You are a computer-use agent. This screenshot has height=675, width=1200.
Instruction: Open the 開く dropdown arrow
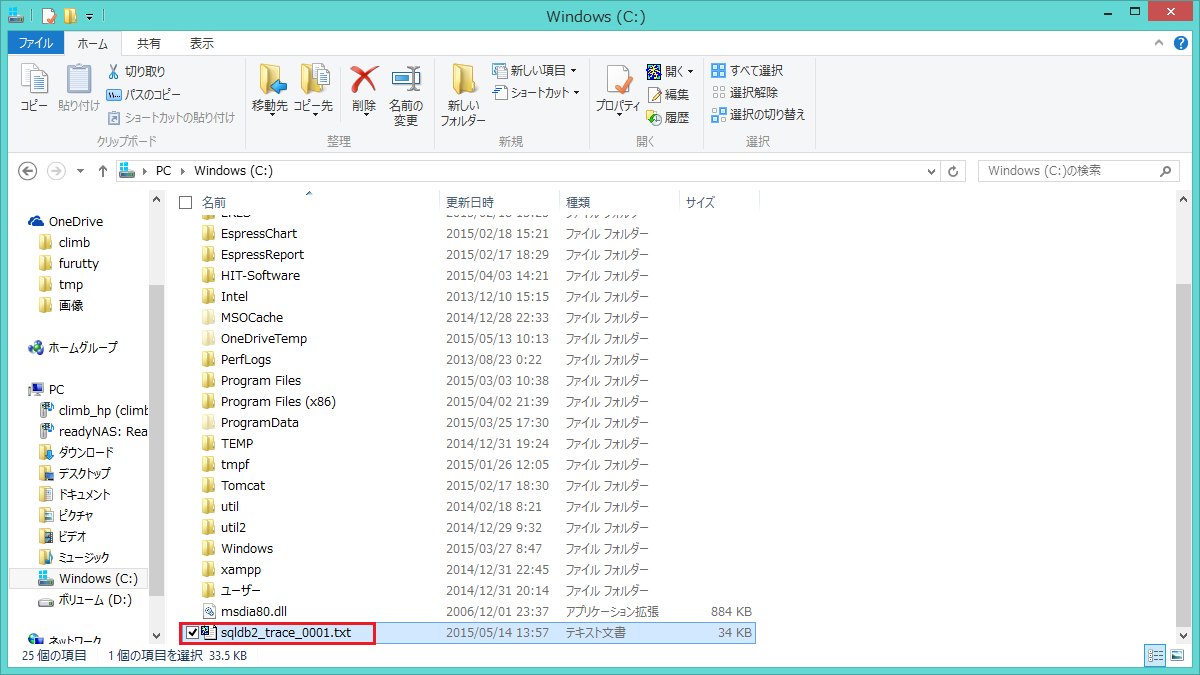(690, 71)
